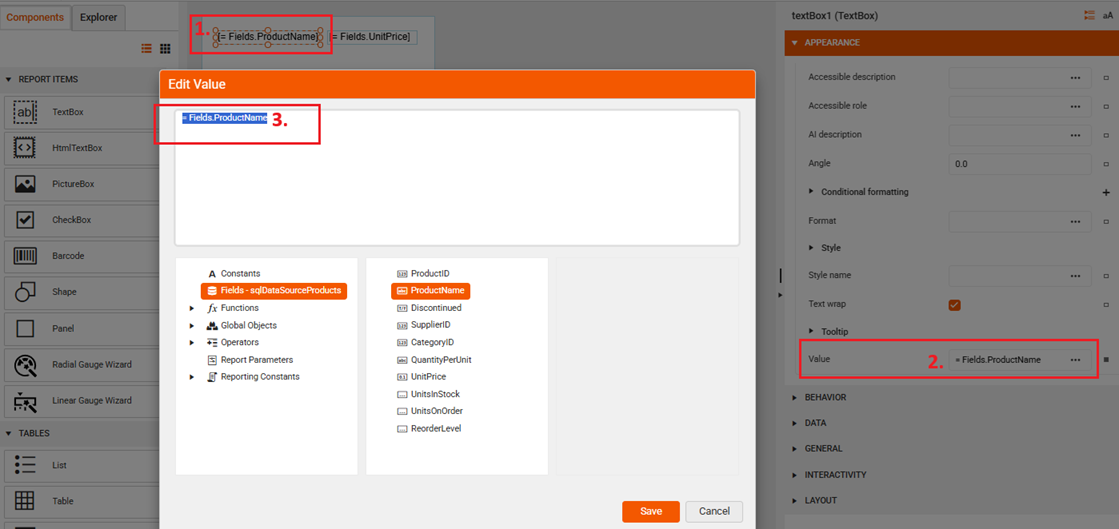The height and width of the screenshot is (529, 1119).
Task: Expand the INTERACTIVITY section
Action: (795, 475)
